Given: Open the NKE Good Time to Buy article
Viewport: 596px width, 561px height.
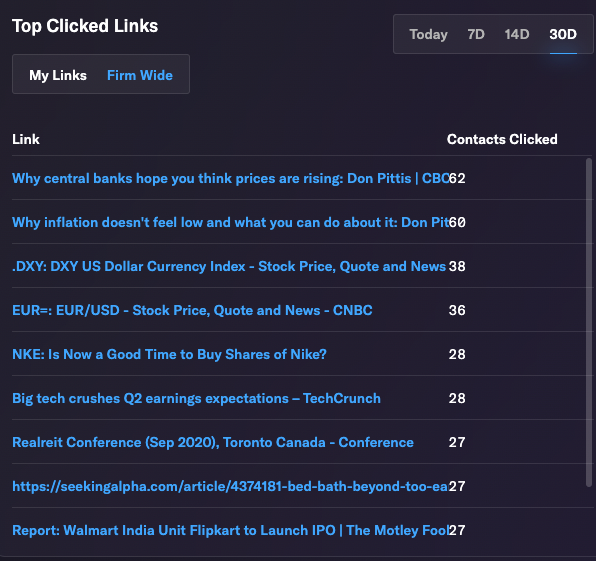Looking at the screenshot, I should [169, 354].
